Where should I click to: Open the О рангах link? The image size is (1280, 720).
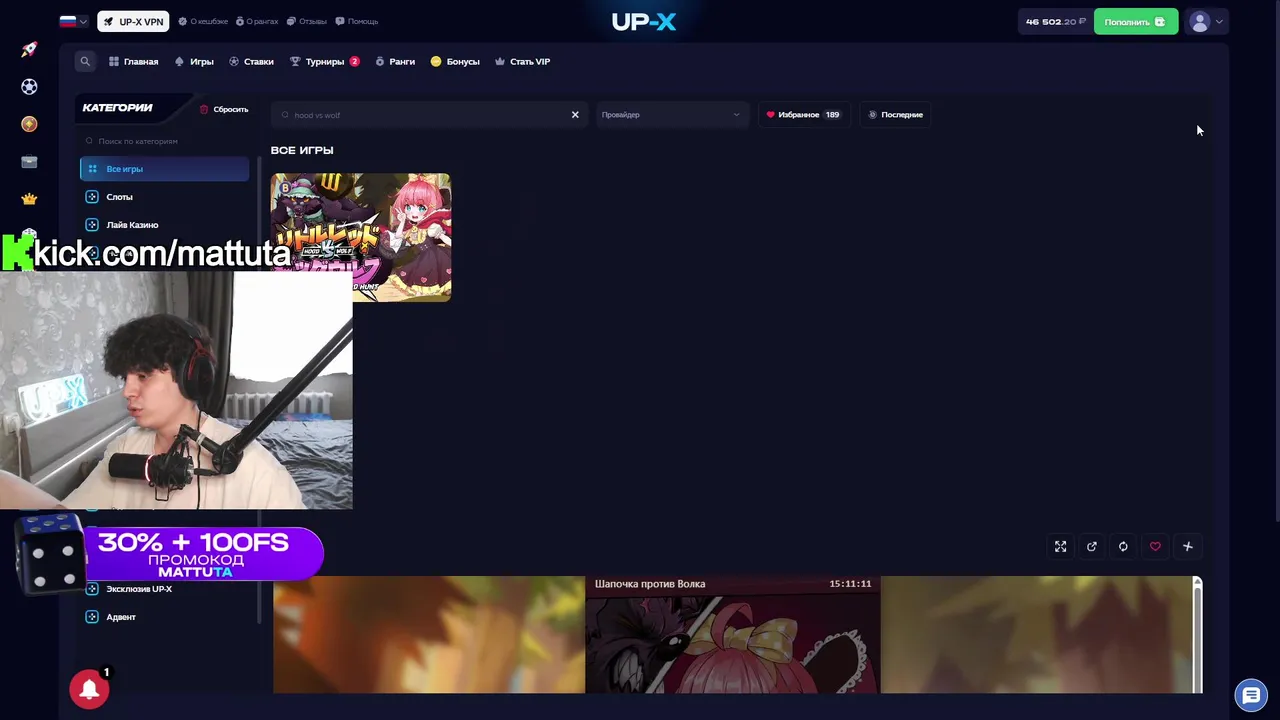(257, 22)
